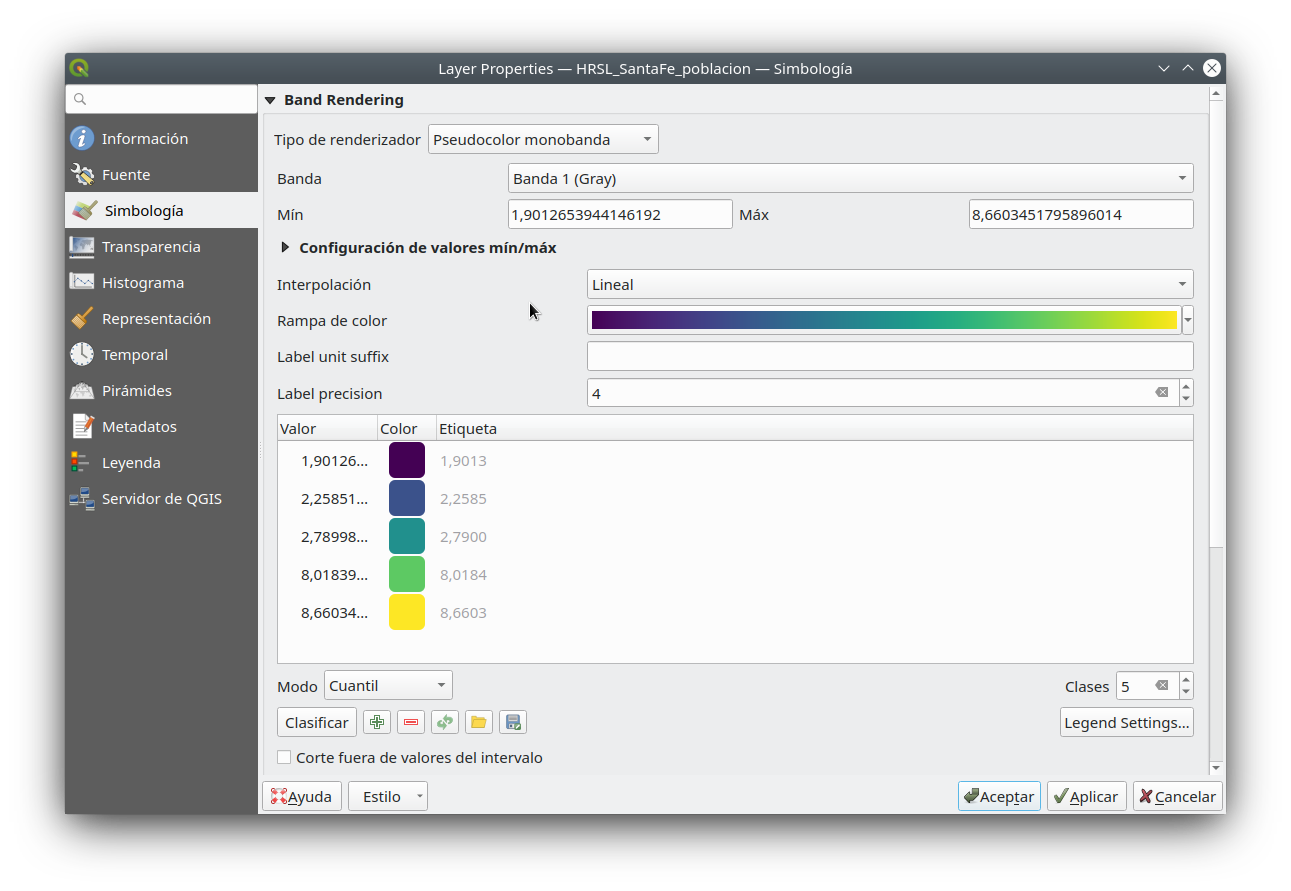Click the QGIS logo in title bar
Screen dimensions: 1291x891
[80, 68]
